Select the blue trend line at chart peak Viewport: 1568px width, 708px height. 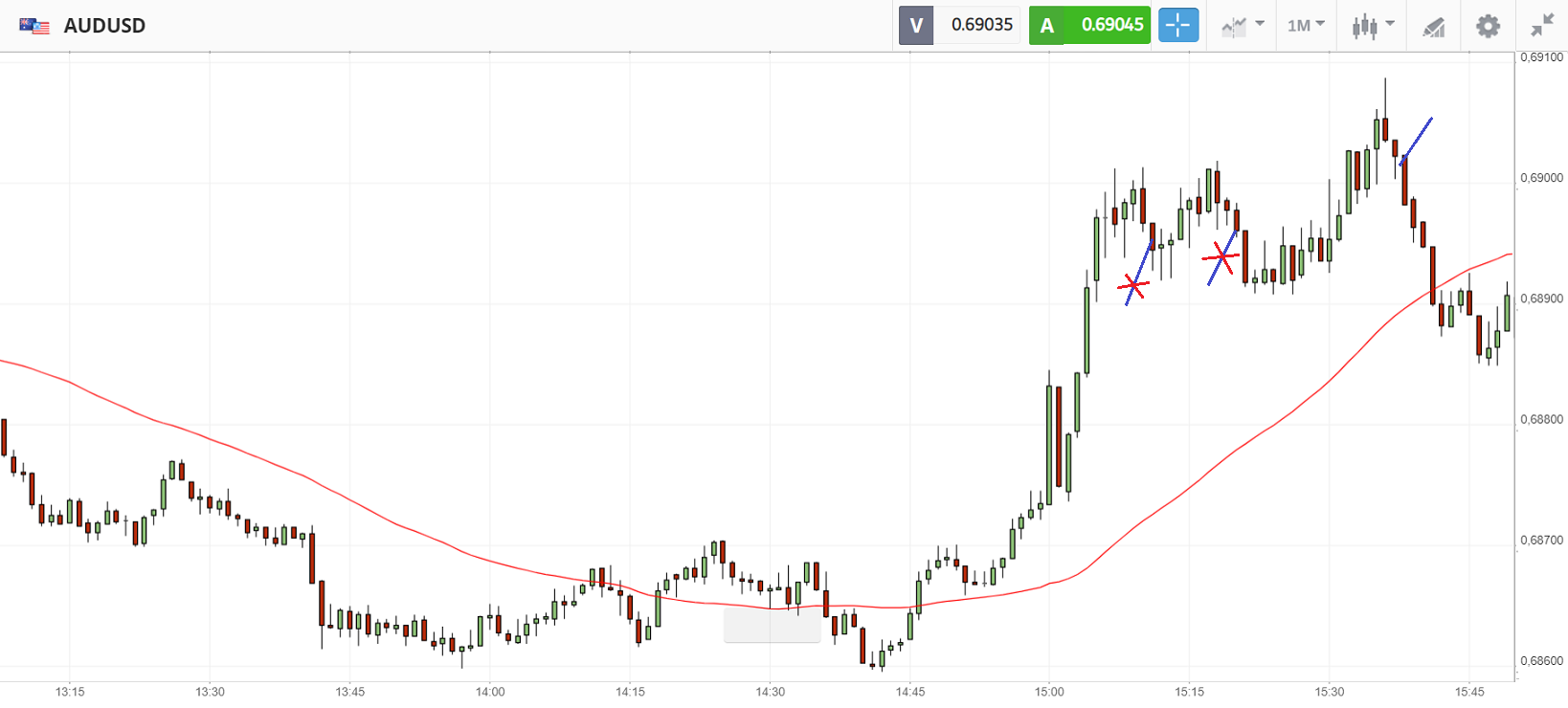click(1417, 141)
